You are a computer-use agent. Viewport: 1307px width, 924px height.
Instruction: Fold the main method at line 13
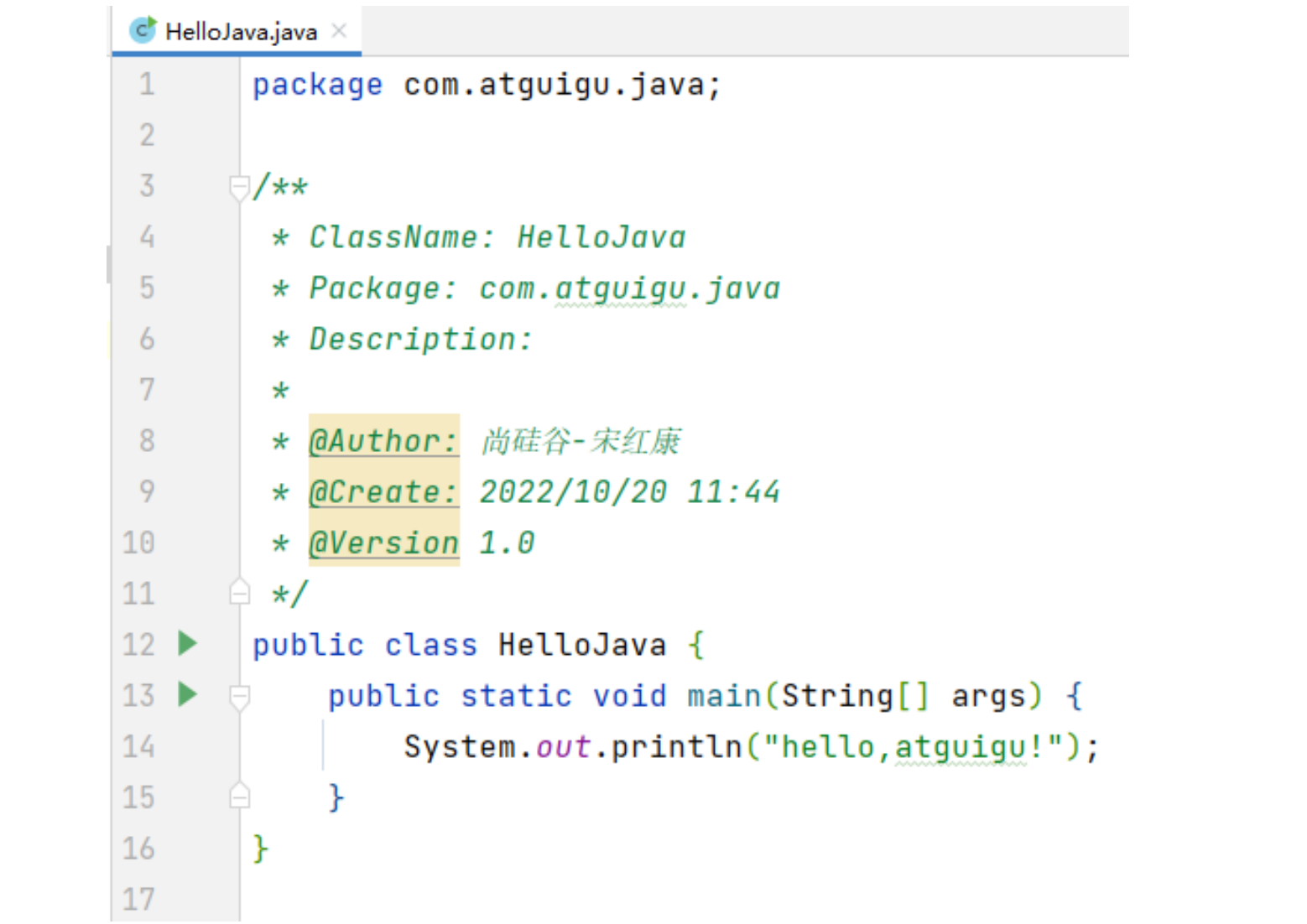pyautogui.click(x=239, y=697)
